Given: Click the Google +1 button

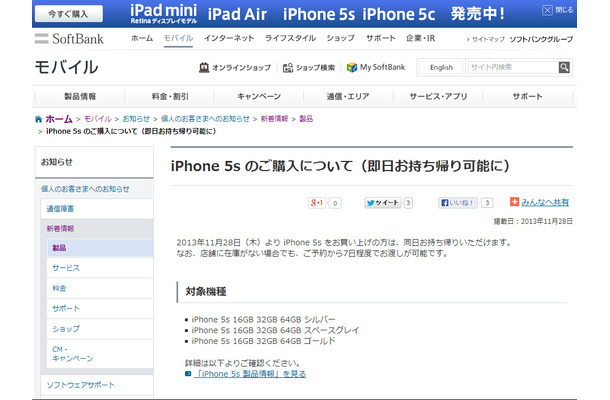Looking at the screenshot, I should pos(317,203).
